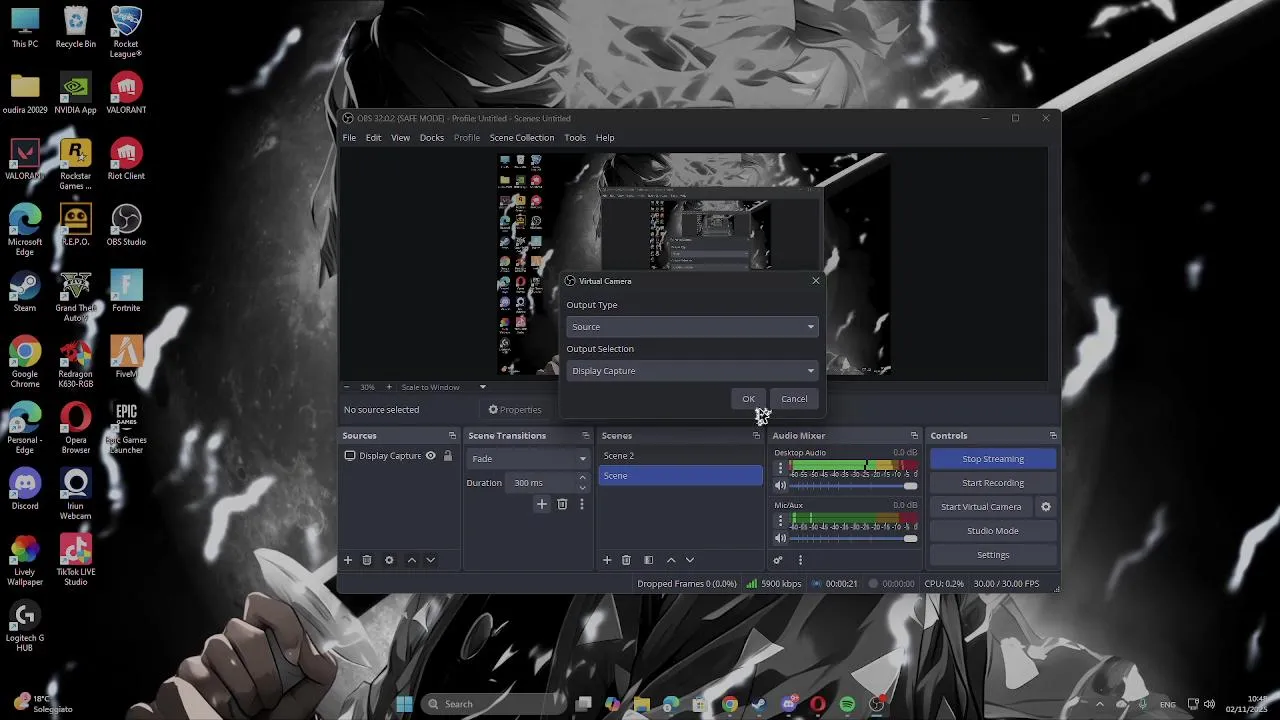Screen dimensions: 1280x720
Task: Open Mic/Aux options three-dot menu
Action: click(x=780, y=521)
